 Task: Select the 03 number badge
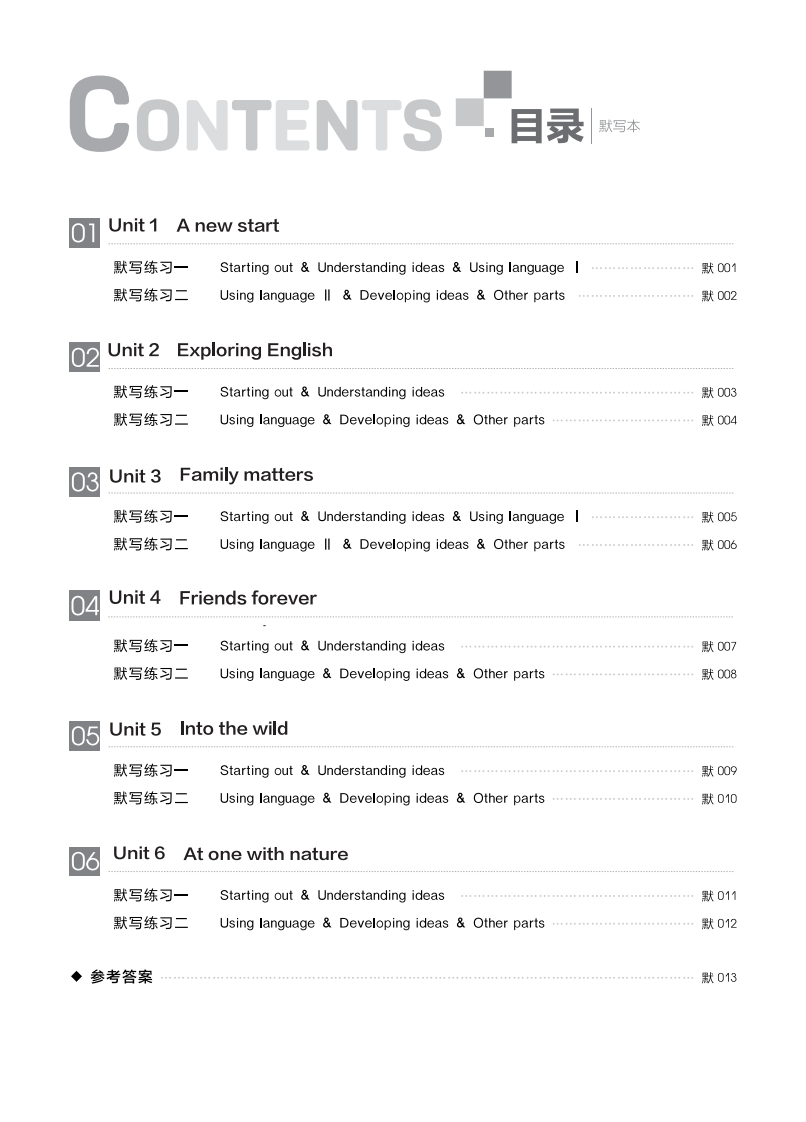point(84,482)
